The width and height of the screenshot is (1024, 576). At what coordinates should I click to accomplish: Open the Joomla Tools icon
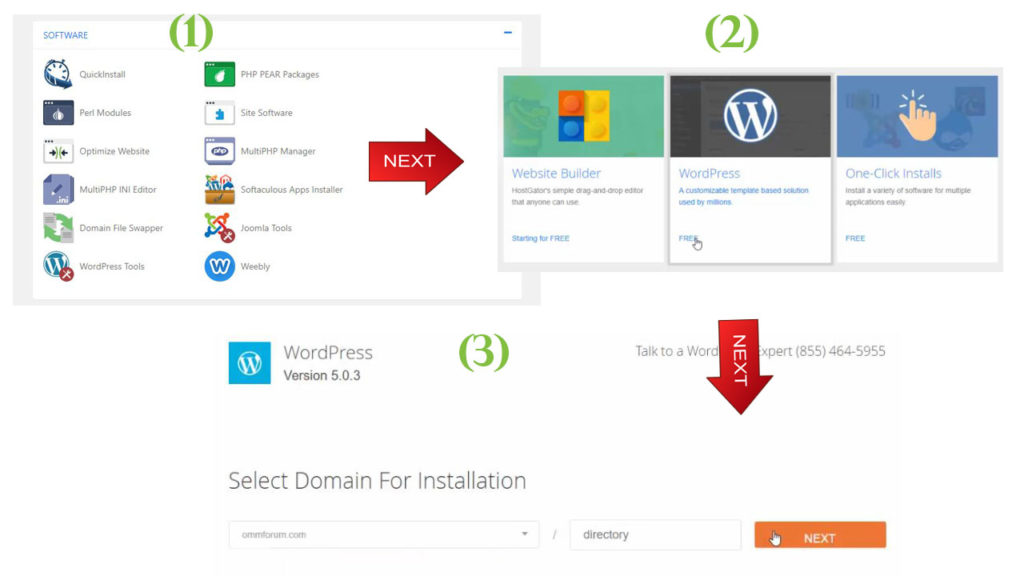click(219, 228)
